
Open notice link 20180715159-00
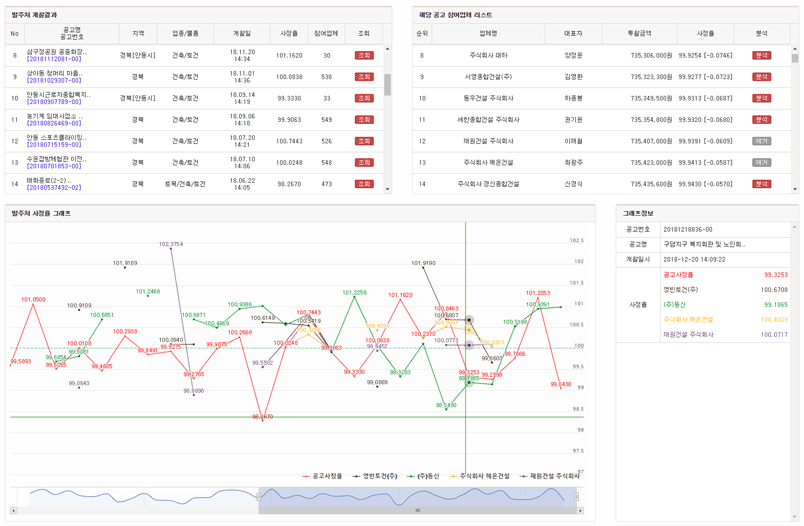[54, 145]
